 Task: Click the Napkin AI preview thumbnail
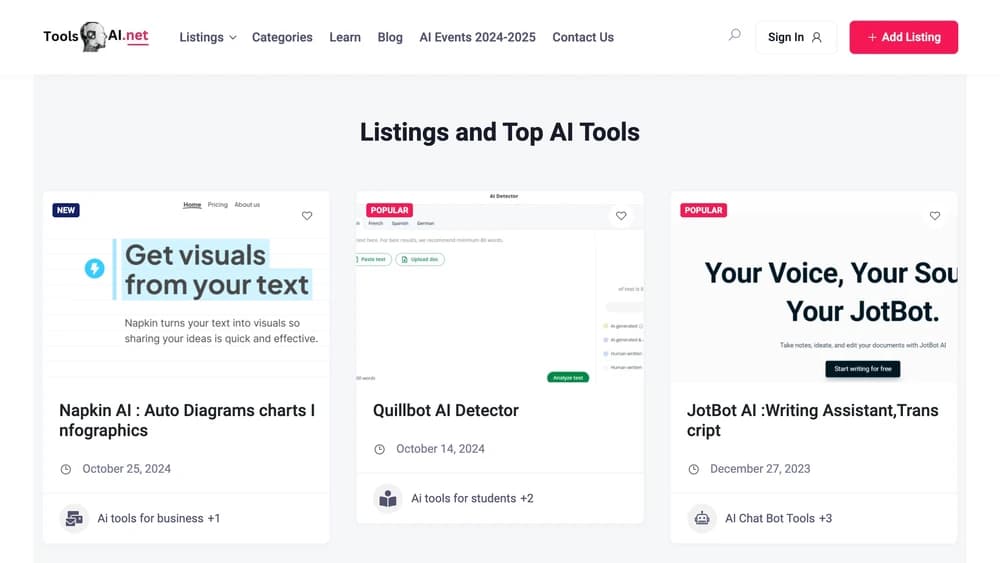coord(186,286)
